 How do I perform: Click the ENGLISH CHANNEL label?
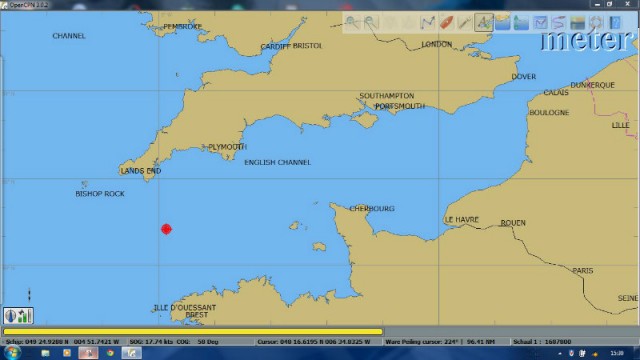coord(278,162)
